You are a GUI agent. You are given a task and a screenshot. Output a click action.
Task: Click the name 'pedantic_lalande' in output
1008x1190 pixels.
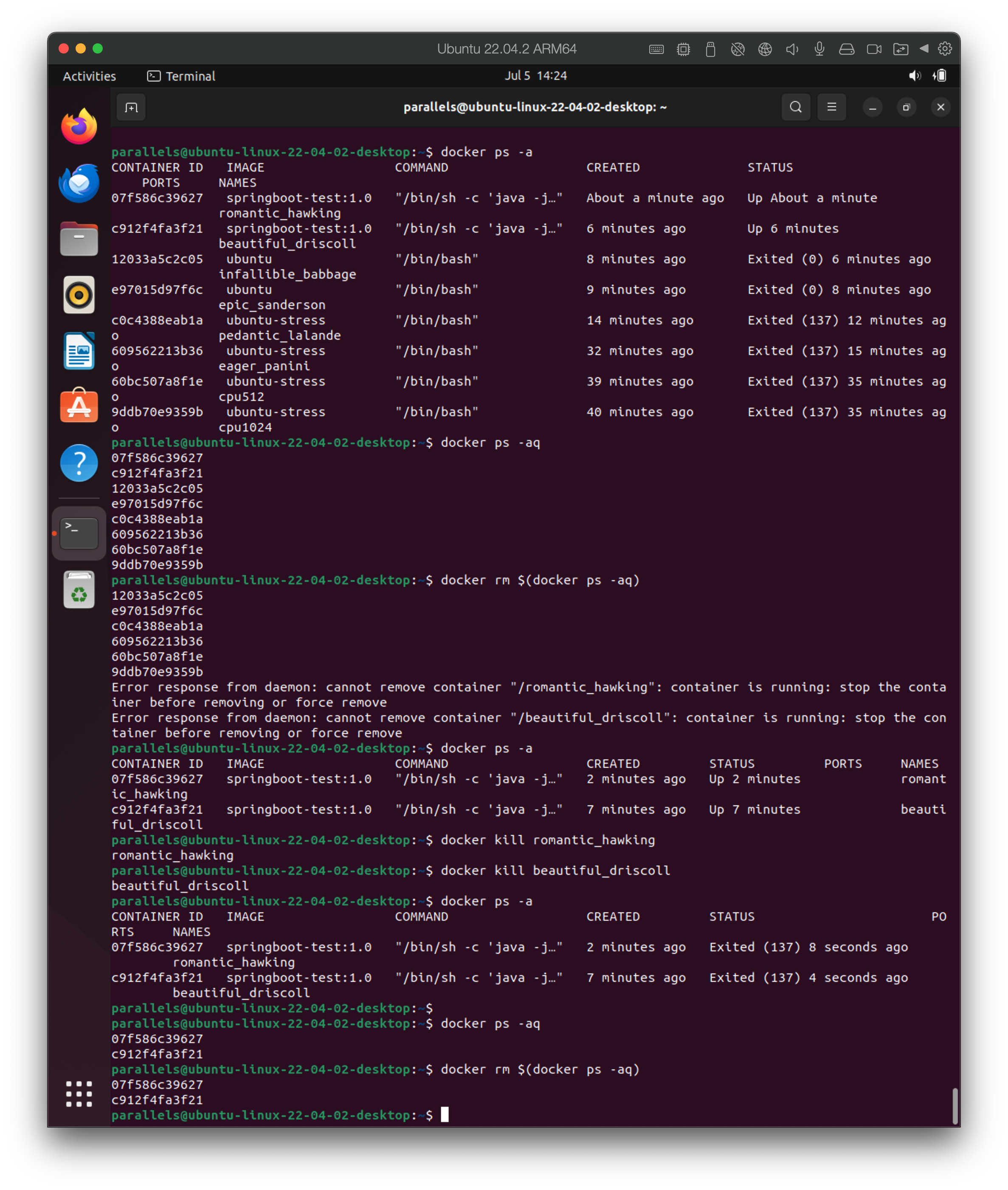pyautogui.click(x=279, y=336)
